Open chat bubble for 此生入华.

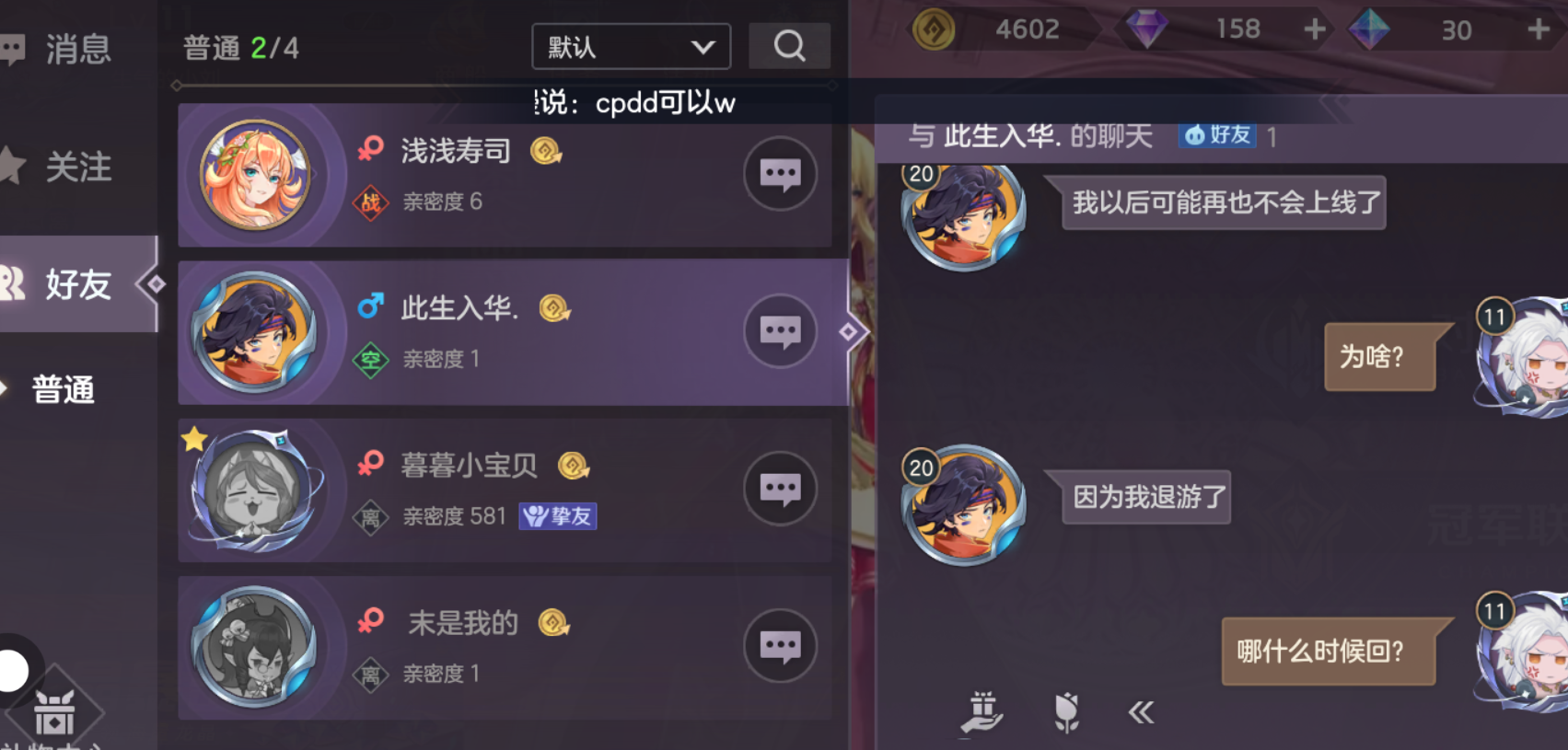point(780,331)
